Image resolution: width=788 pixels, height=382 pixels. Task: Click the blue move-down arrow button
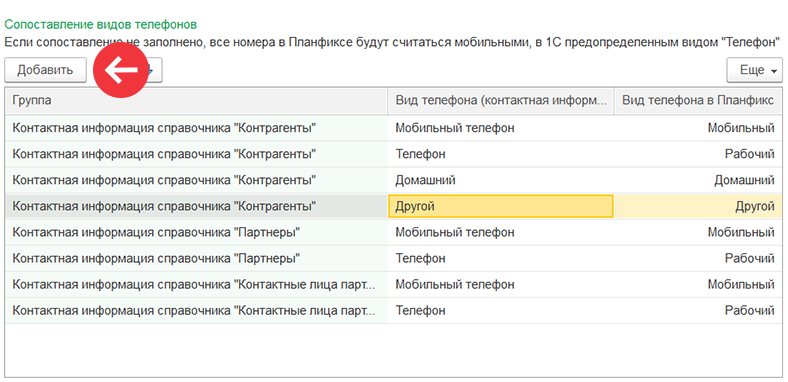(151, 70)
